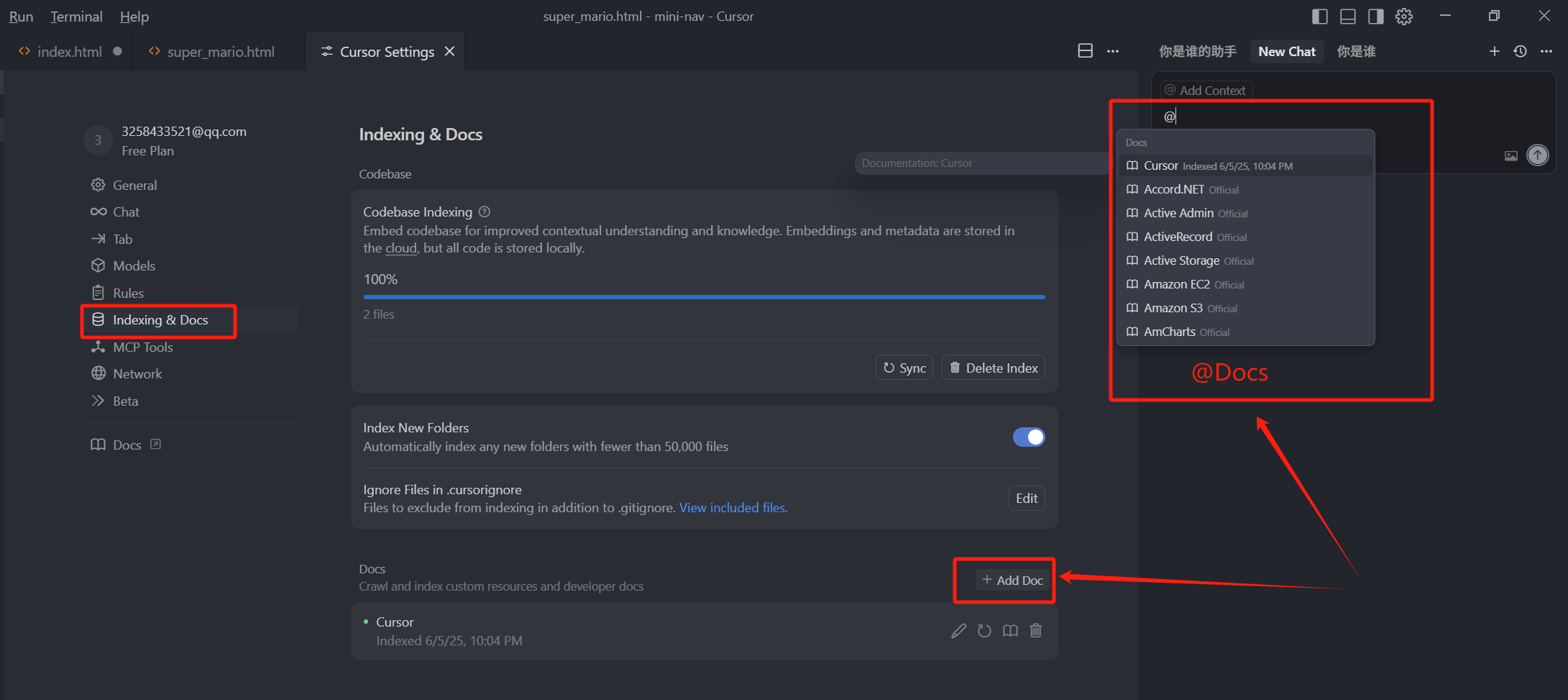Click the Add Doc button
The image size is (1568, 700).
(1012, 580)
